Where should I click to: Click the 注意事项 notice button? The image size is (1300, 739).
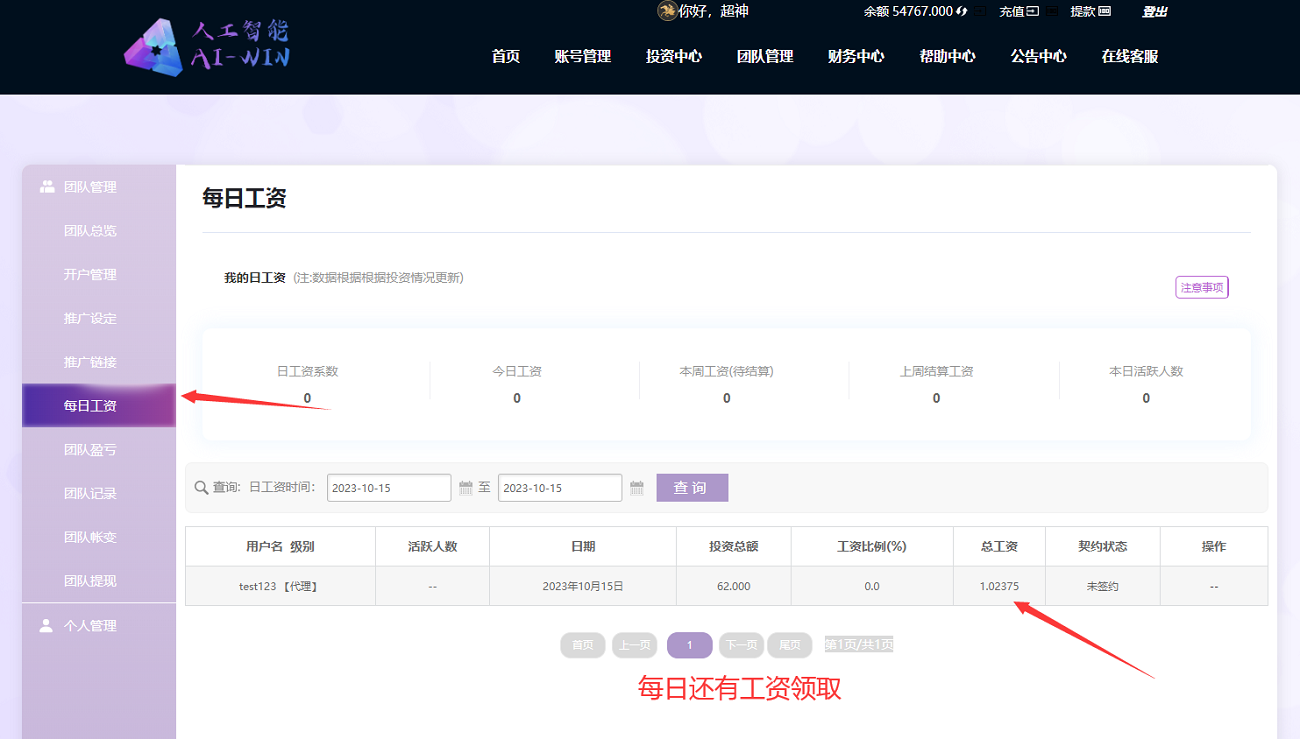coord(1201,288)
